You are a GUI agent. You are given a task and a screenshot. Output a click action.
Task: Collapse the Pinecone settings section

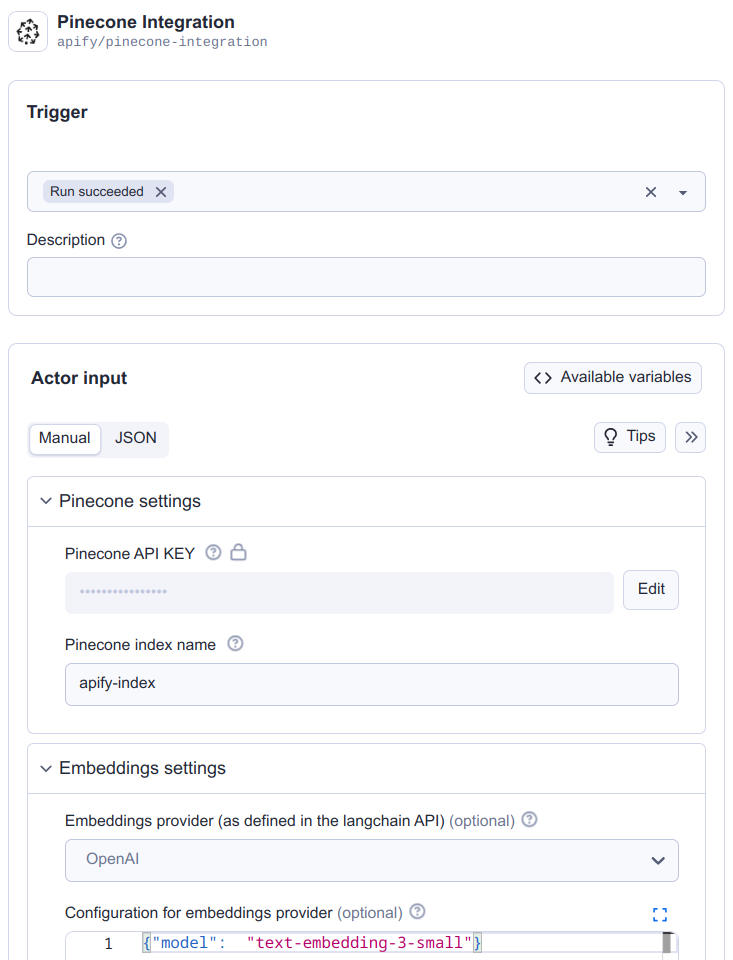click(x=46, y=500)
